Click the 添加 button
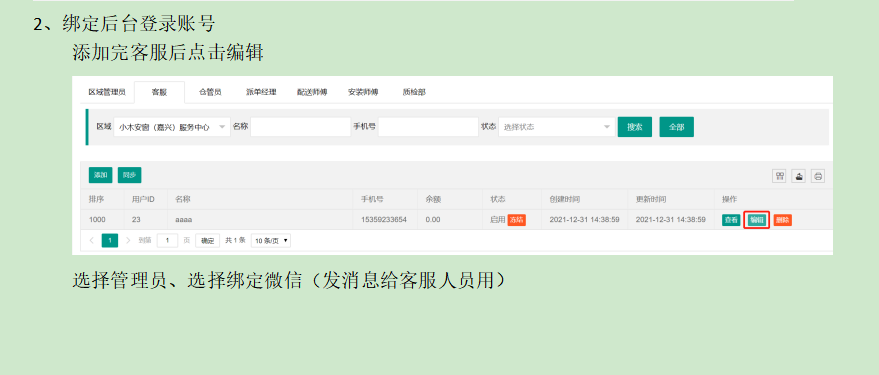The height and width of the screenshot is (375, 879). (100, 175)
